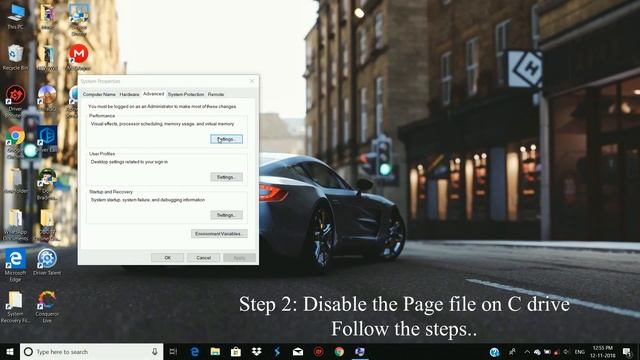
Task: Open Dropbox from the taskbar
Action: [x=257, y=351]
